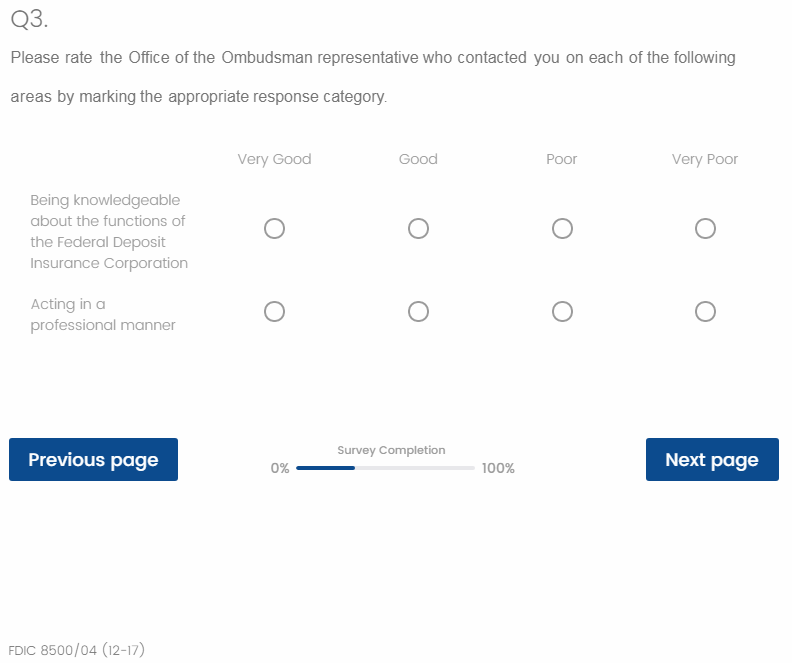The height and width of the screenshot is (663, 792).
Task: Click the Good column header
Action: tap(418, 159)
